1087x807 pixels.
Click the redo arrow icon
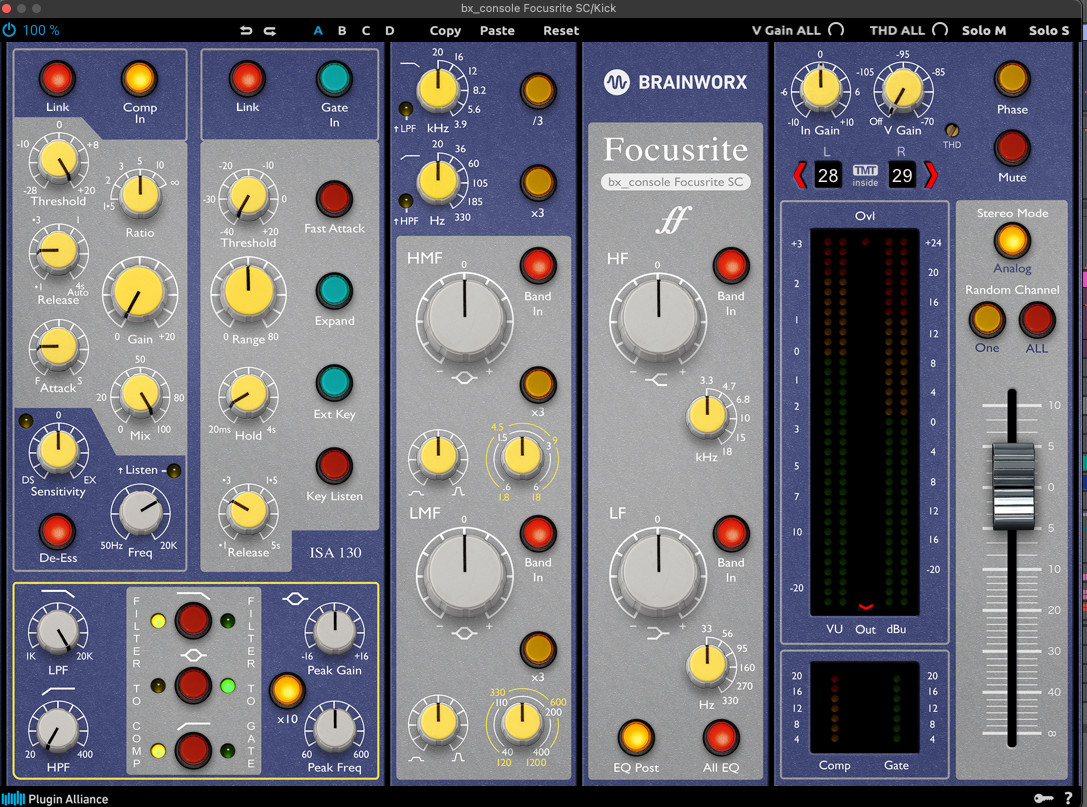click(x=270, y=31)
